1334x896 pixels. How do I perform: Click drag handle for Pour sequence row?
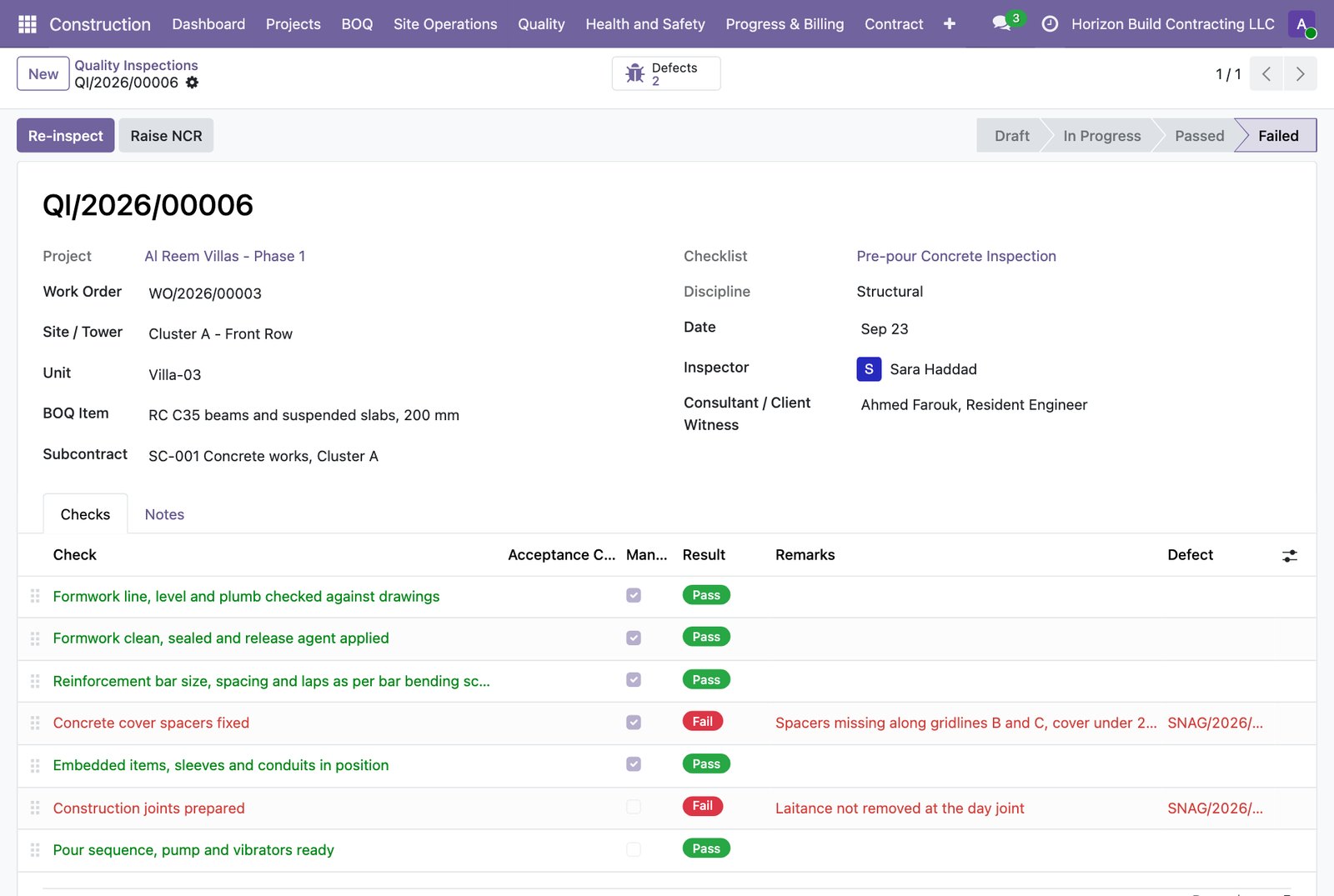tap(35, 850)
